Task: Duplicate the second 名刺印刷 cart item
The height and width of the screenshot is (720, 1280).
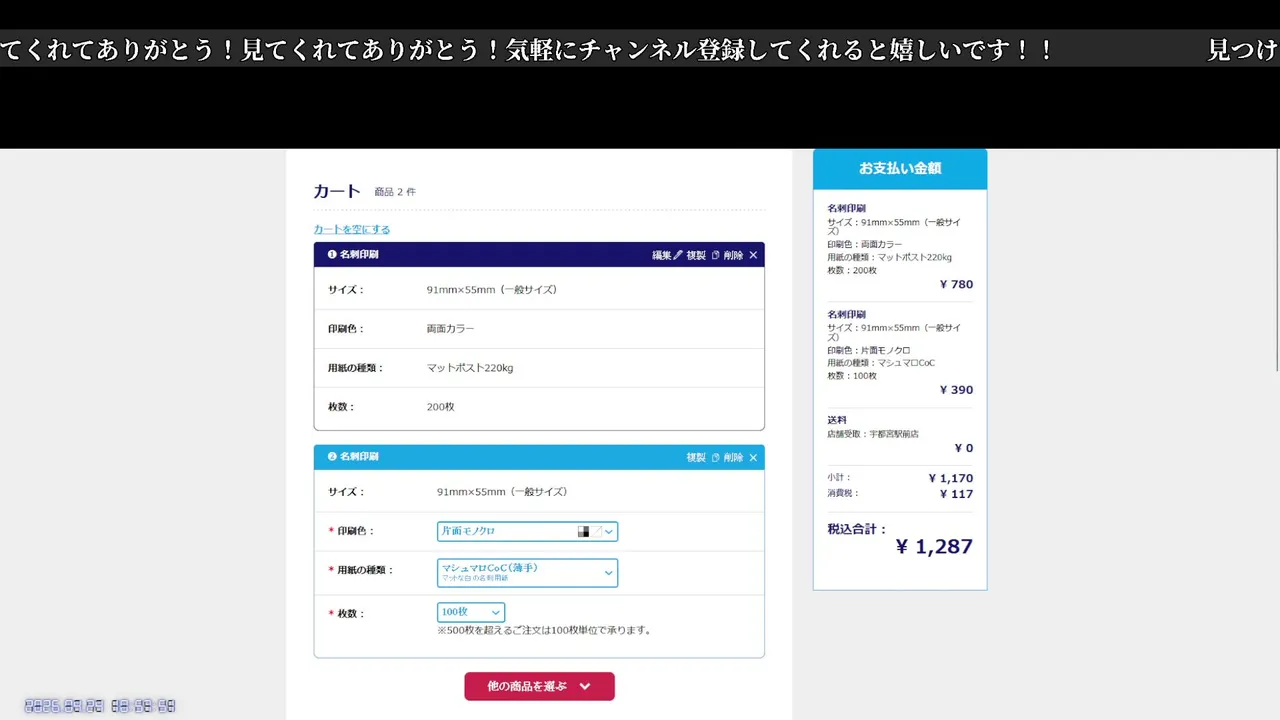Action: (702, 457)
